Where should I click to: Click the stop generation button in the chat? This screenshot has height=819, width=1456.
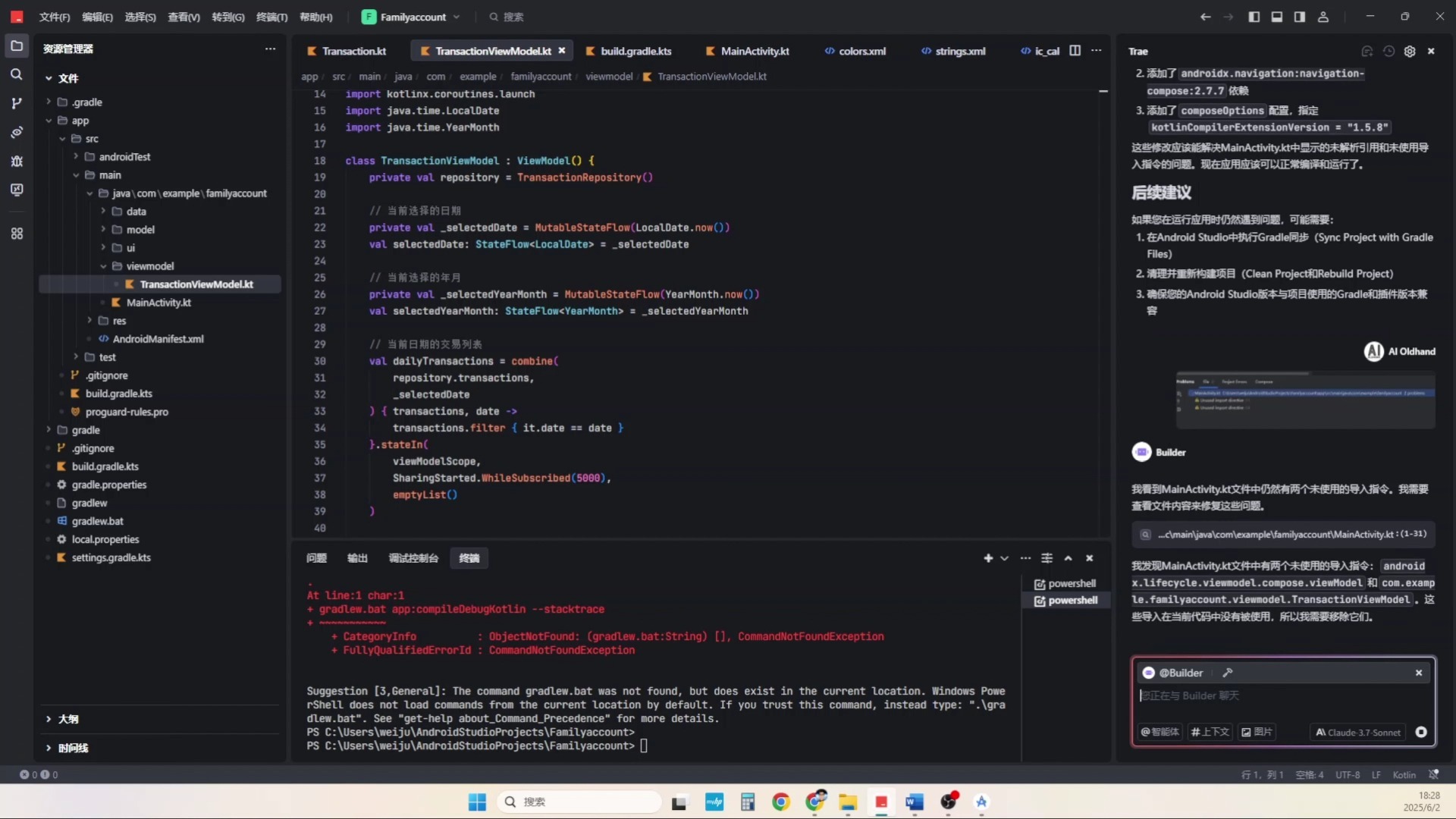tap(1421, 732)
